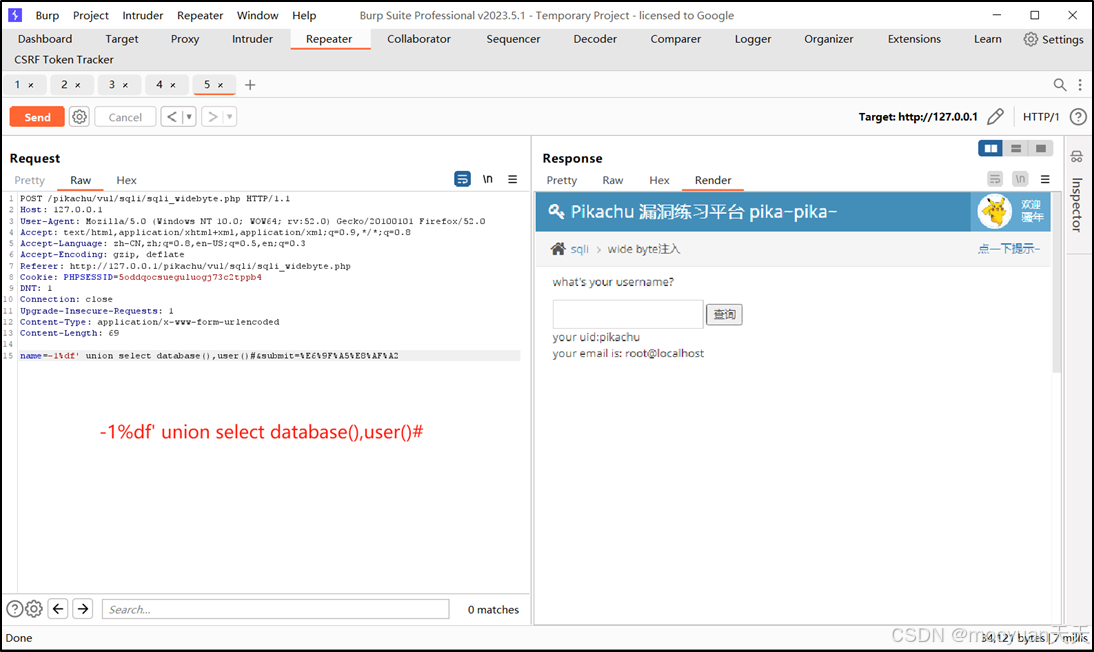Search Repeater with the magnifier icon
This screenshot has width=1094, height=652.
coord(1059,84)
